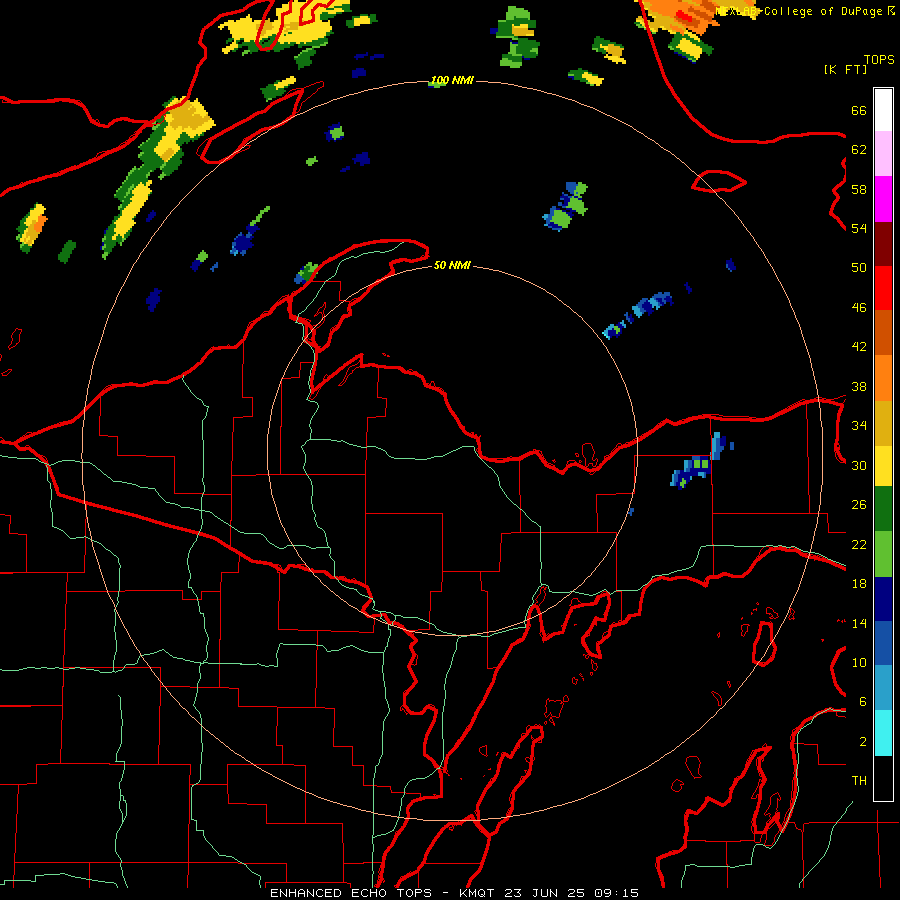
Task: Click the [K FT] units label
Action: tap(845, 69)
